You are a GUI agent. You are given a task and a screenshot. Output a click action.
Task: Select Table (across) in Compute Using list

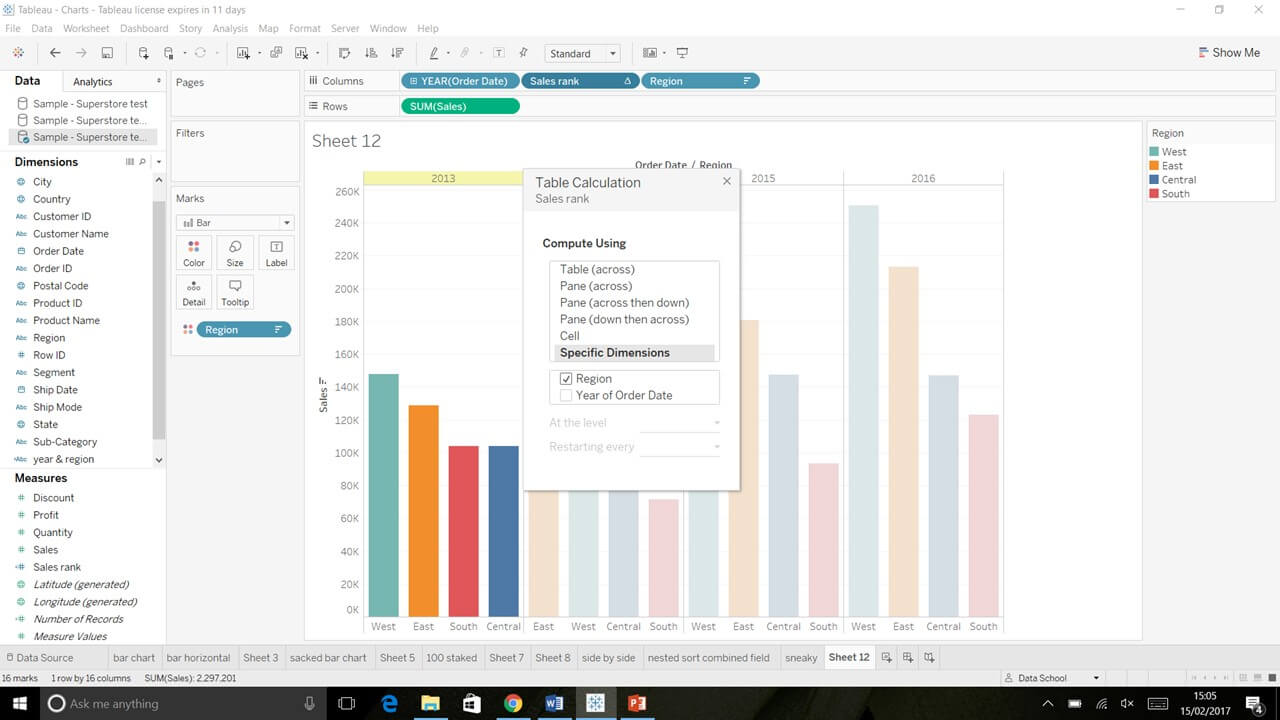[x=597, y=269]
